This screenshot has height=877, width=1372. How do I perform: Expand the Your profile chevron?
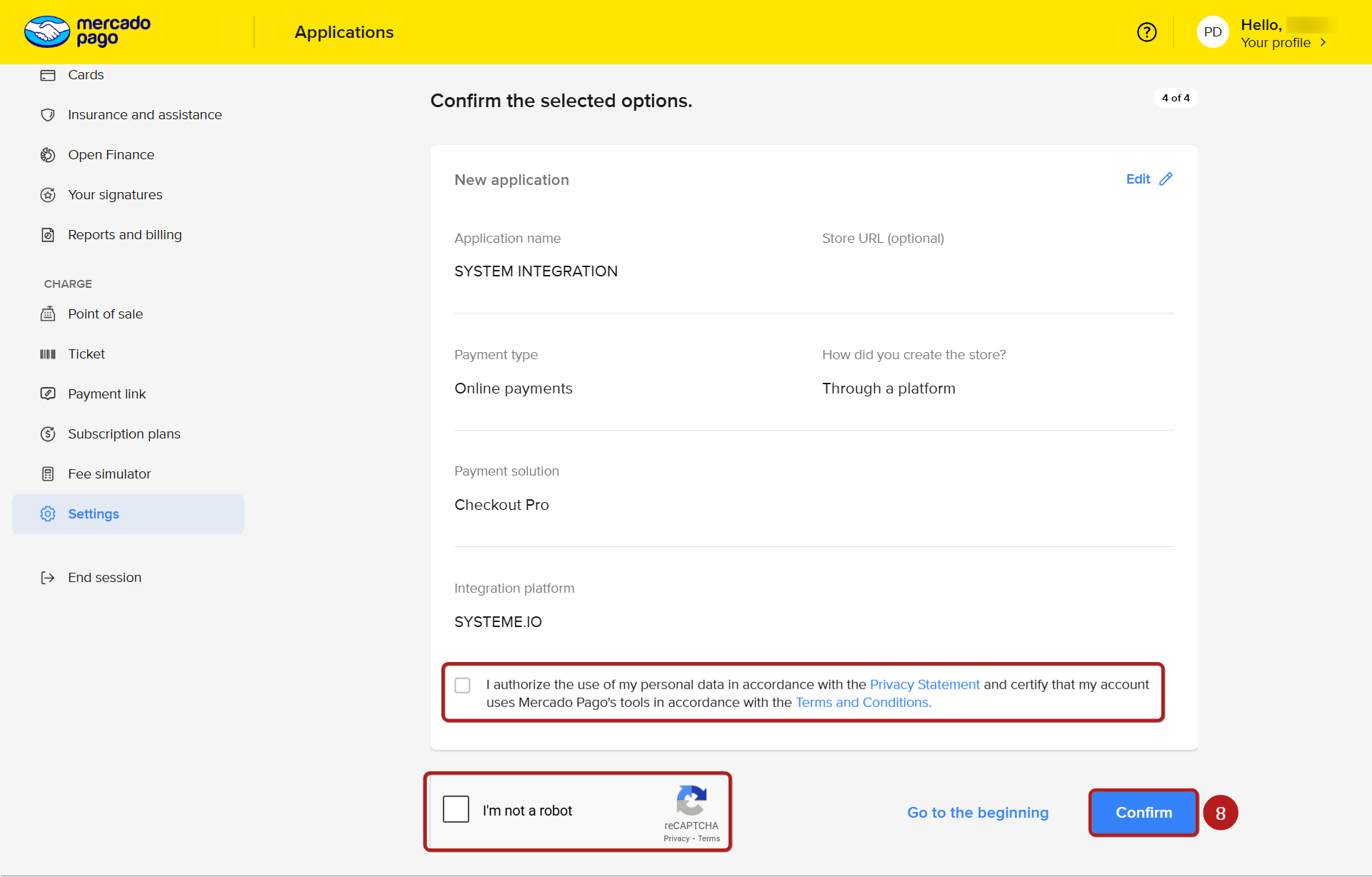[x=1323, y=43]
